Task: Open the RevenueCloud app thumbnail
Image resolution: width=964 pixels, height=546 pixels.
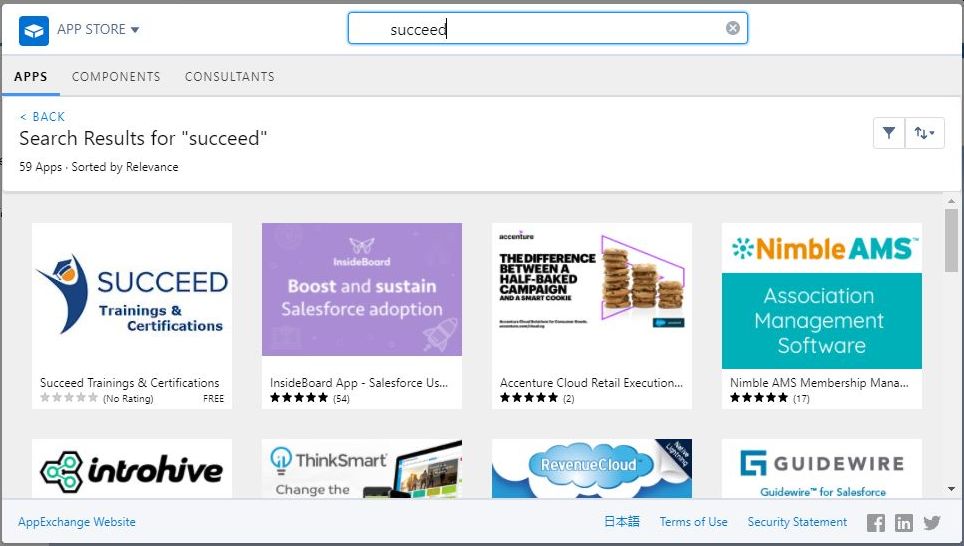Action: point(591,469)
